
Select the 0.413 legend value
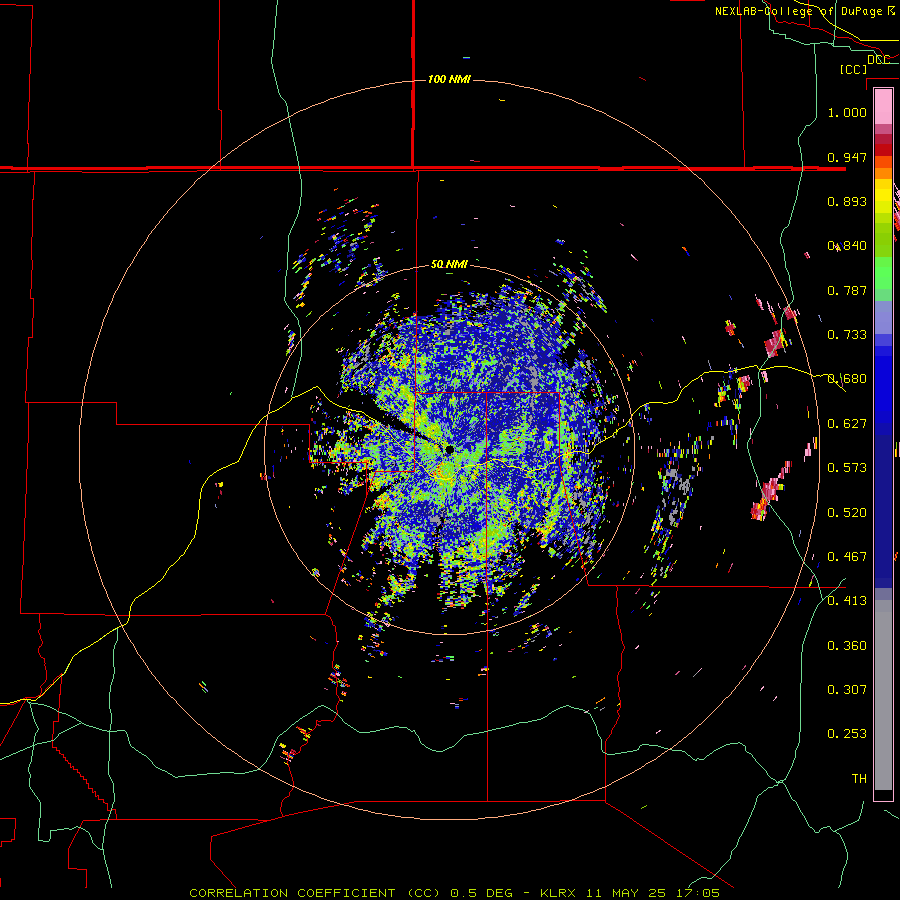coord(847,601)
